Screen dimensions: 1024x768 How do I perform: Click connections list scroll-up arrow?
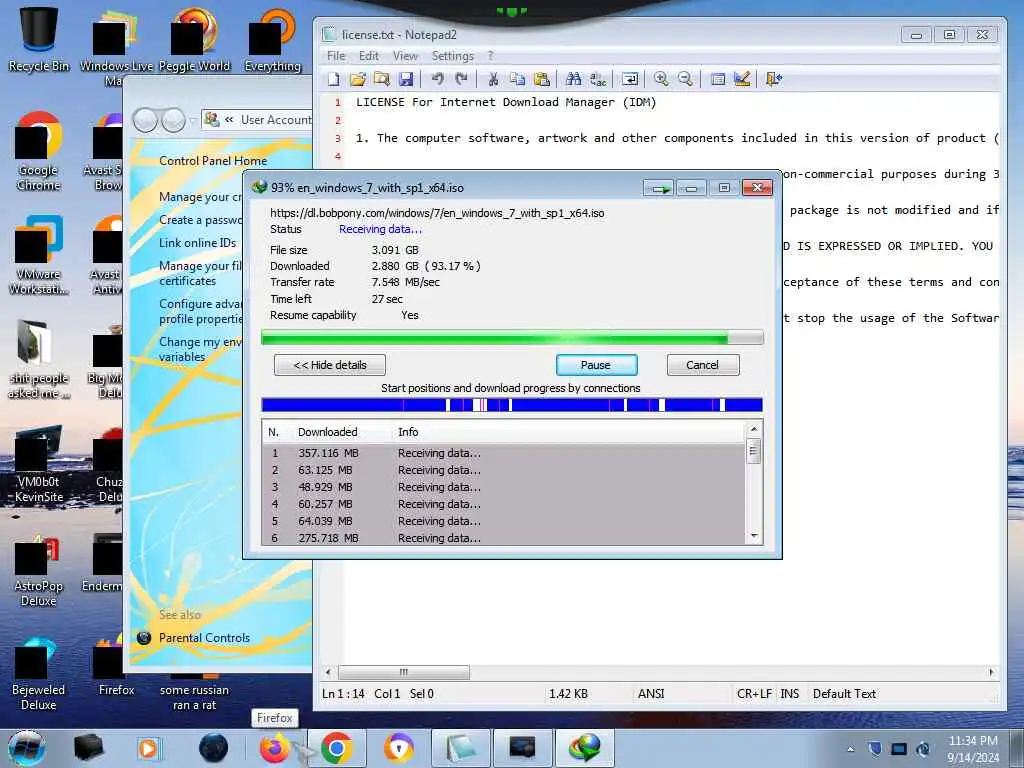point(754,429)
